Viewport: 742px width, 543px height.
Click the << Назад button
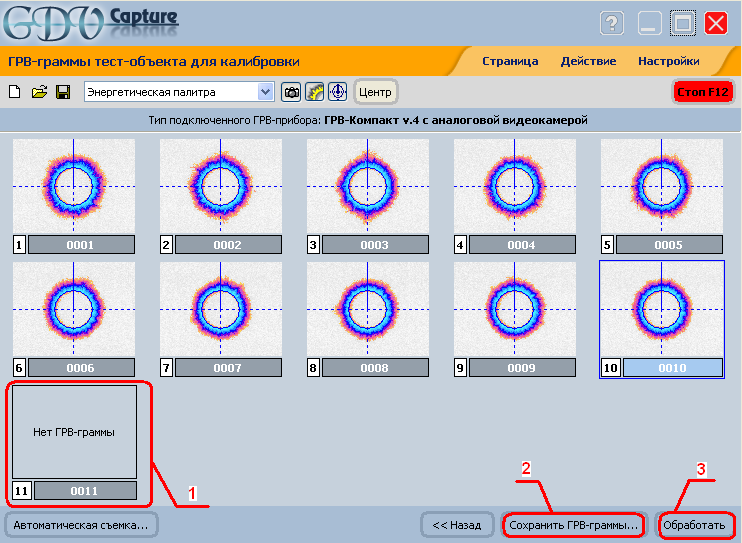point(457,525)
